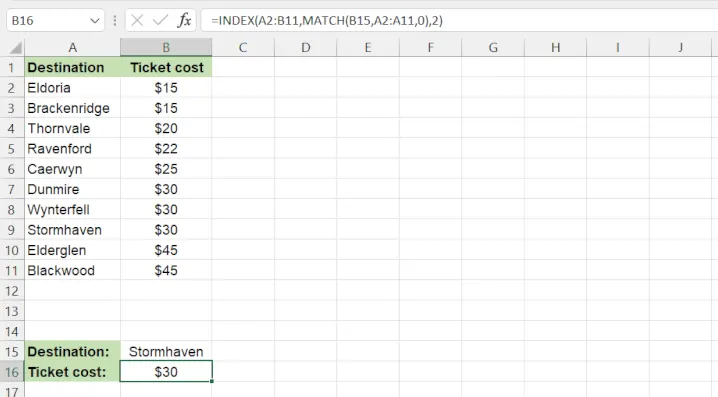This screenshot has width=718, height=397.
Task: Select column F header
Action: click(430, 48)
